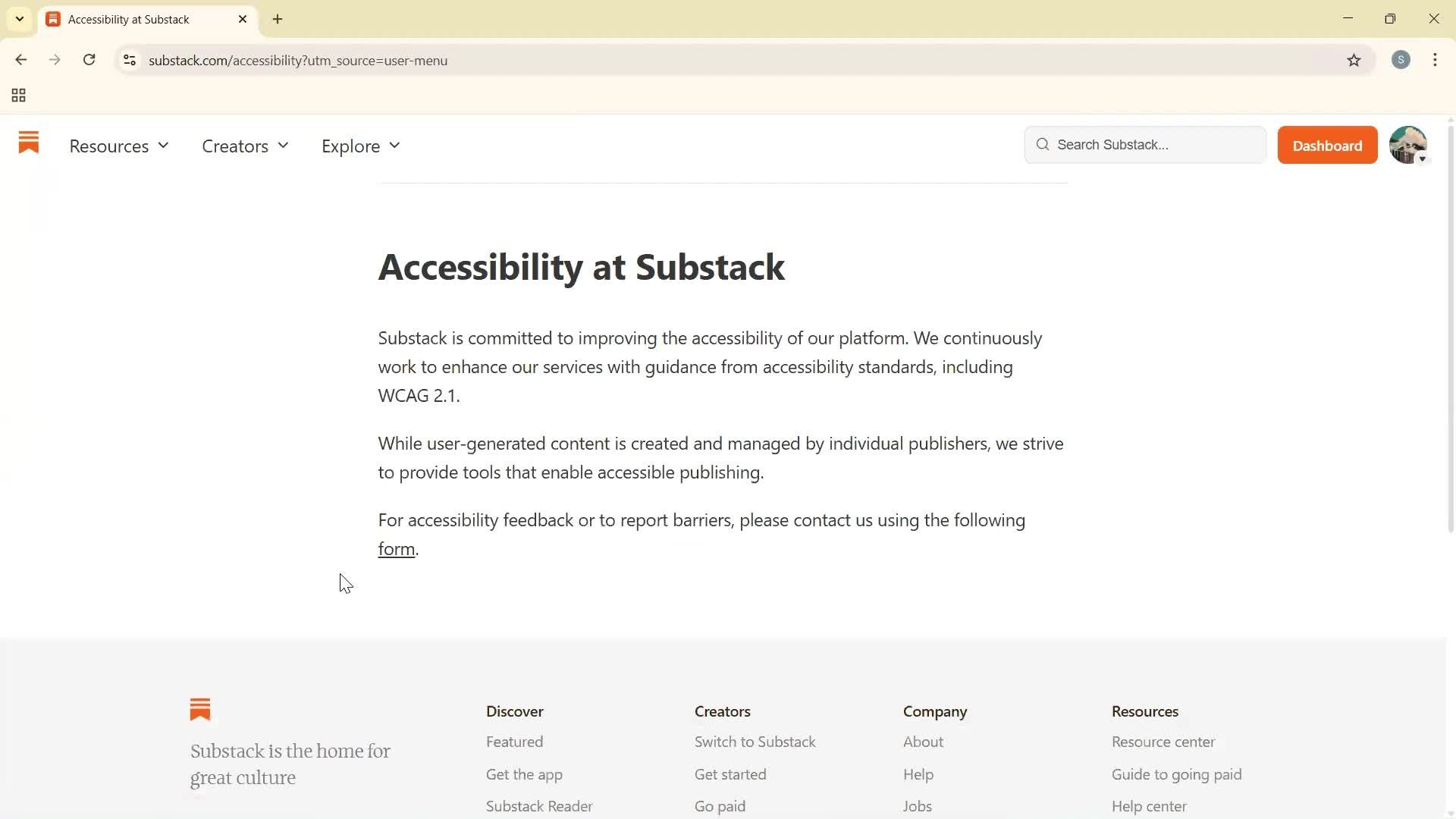Navigate back to the previous page
1456x819 pixels.
(20, 60)
